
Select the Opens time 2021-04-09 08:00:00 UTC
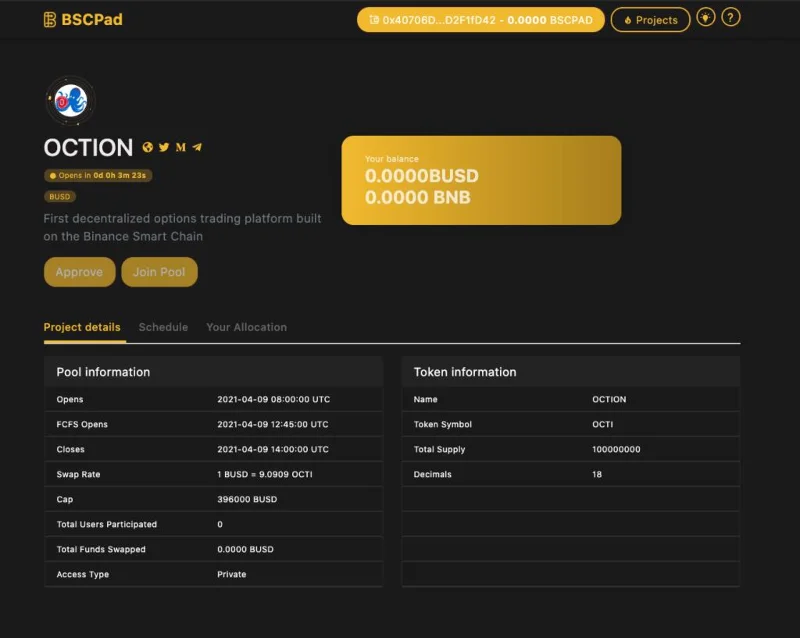point(273,399)
